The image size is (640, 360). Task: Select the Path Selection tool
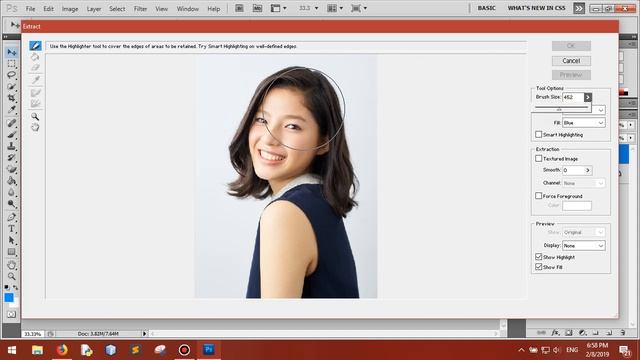pos(11,240)
